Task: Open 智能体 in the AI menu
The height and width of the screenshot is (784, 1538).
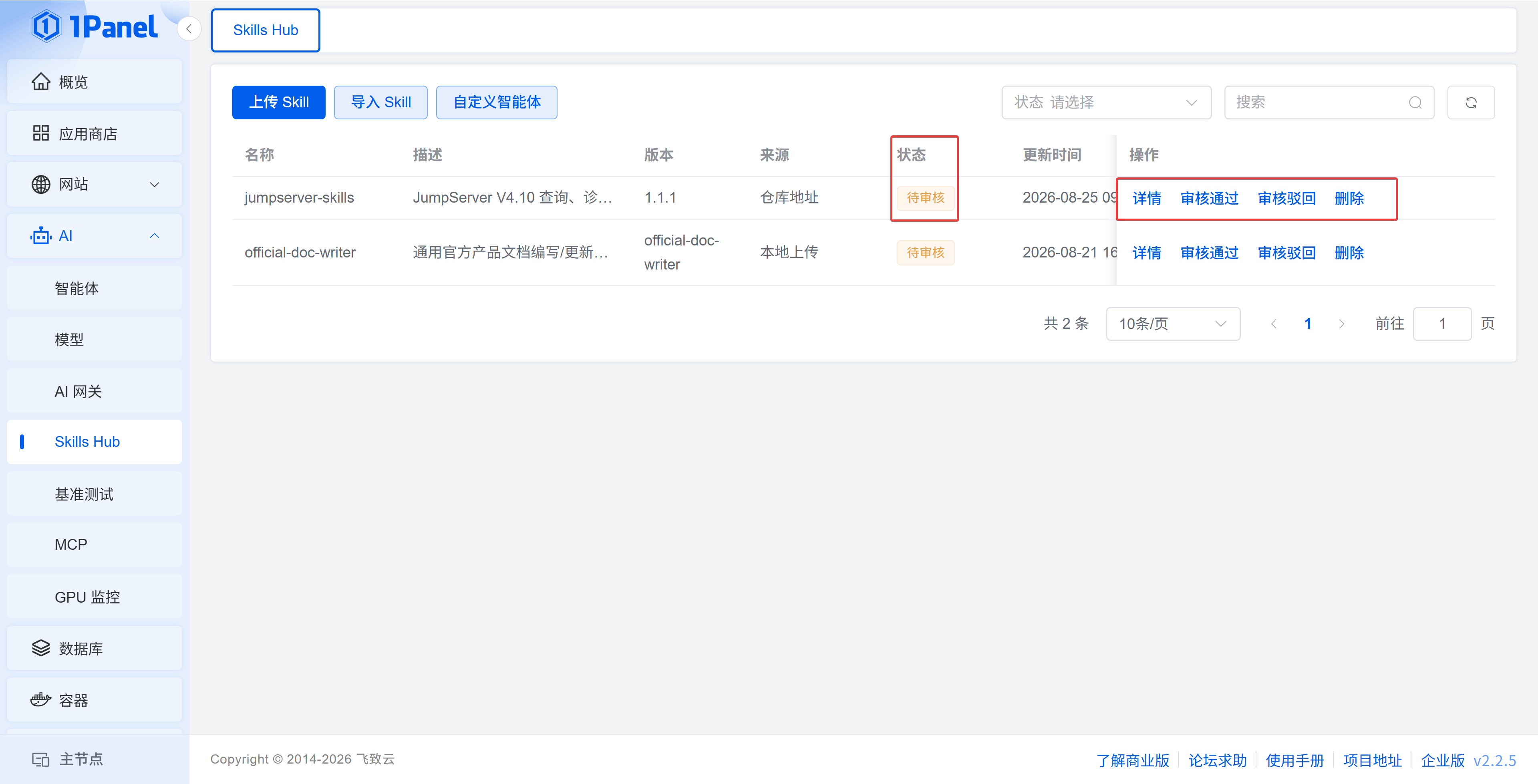Action: coord(95,288)
